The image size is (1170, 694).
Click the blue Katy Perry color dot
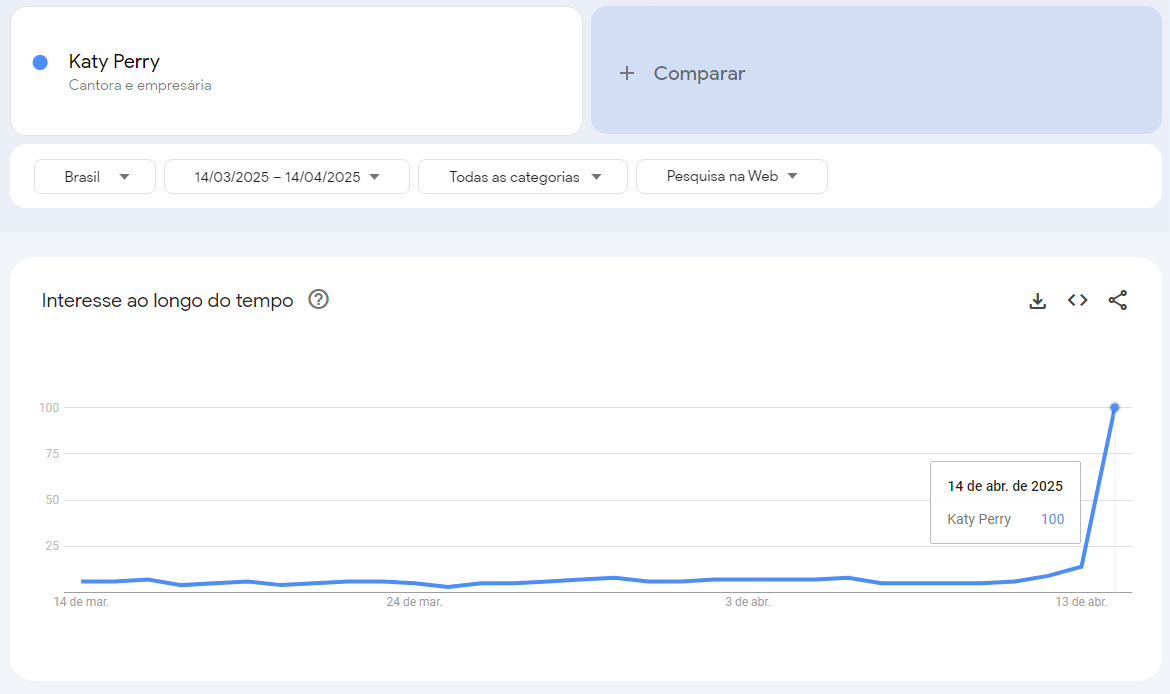(40, 63)
